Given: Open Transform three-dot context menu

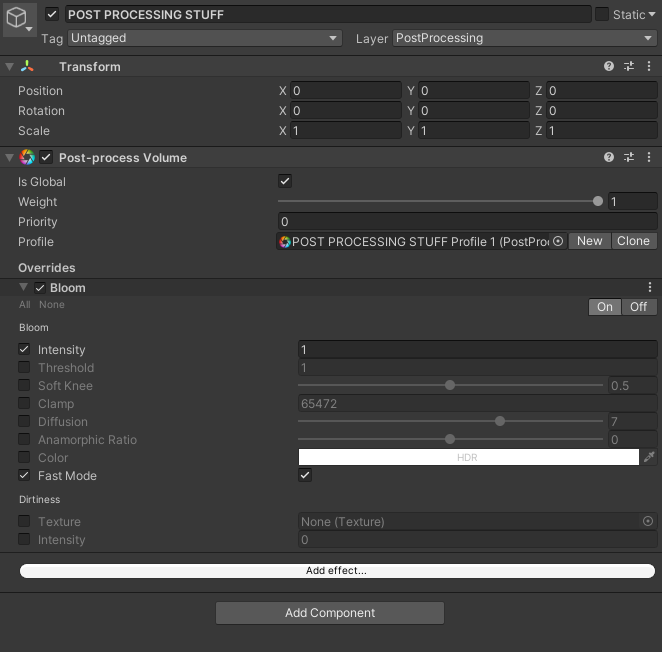Looking at the screenshot, I should (649, 66).
